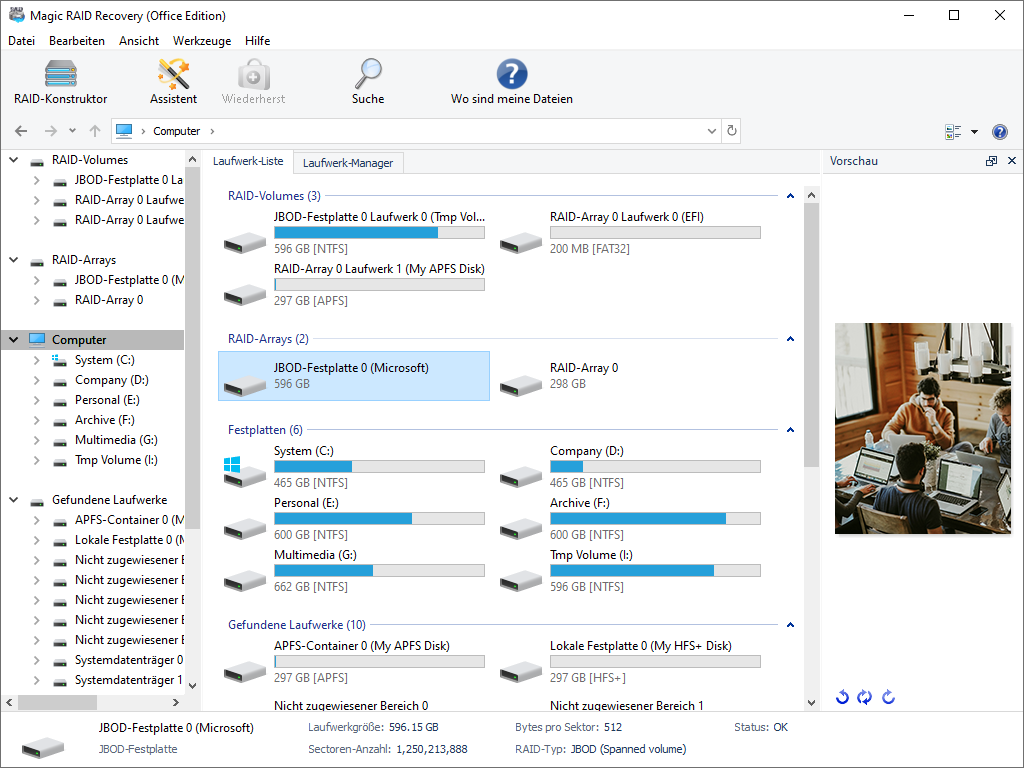Viewport: 1024px width, 768px height.
Task: Undock the Vorschau panel
Action: click(x=991, y=161)
